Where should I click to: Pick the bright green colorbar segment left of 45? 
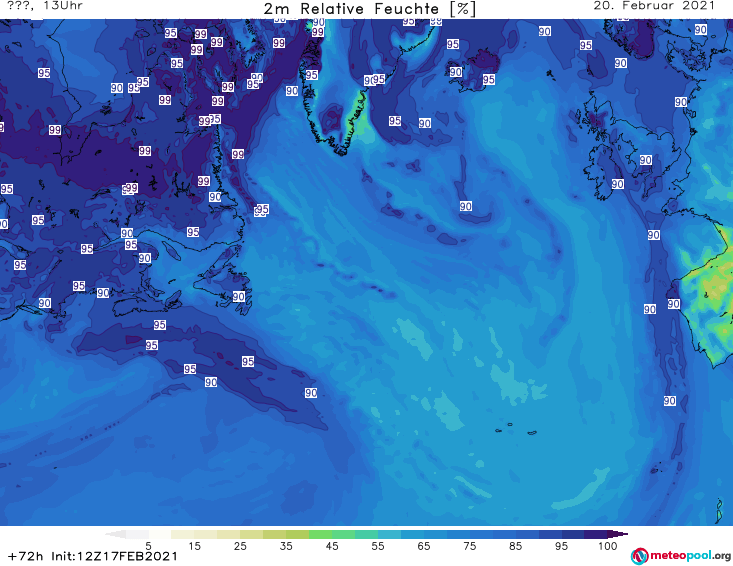coord(320,534)
